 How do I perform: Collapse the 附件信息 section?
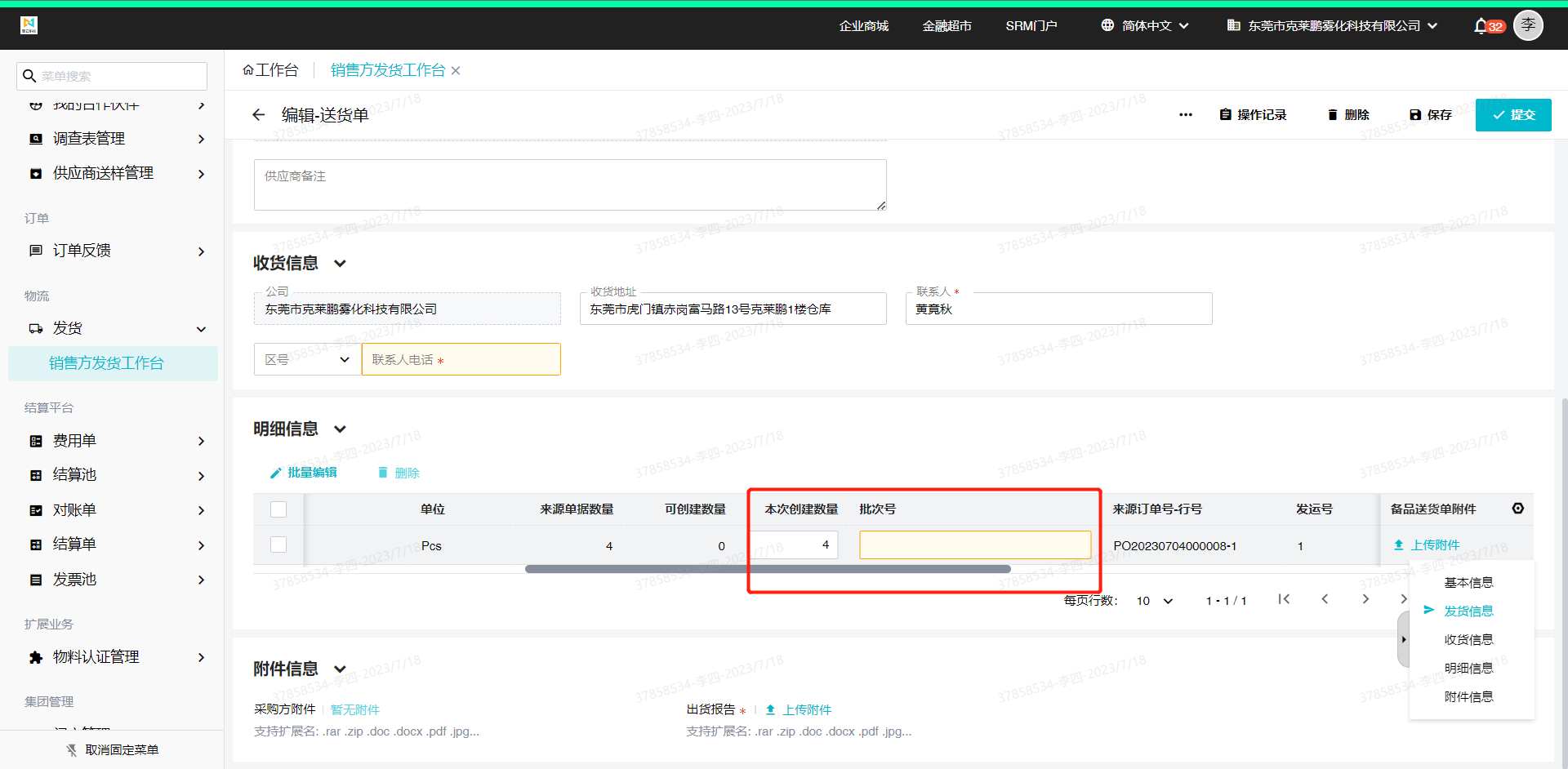click(341, 669)
